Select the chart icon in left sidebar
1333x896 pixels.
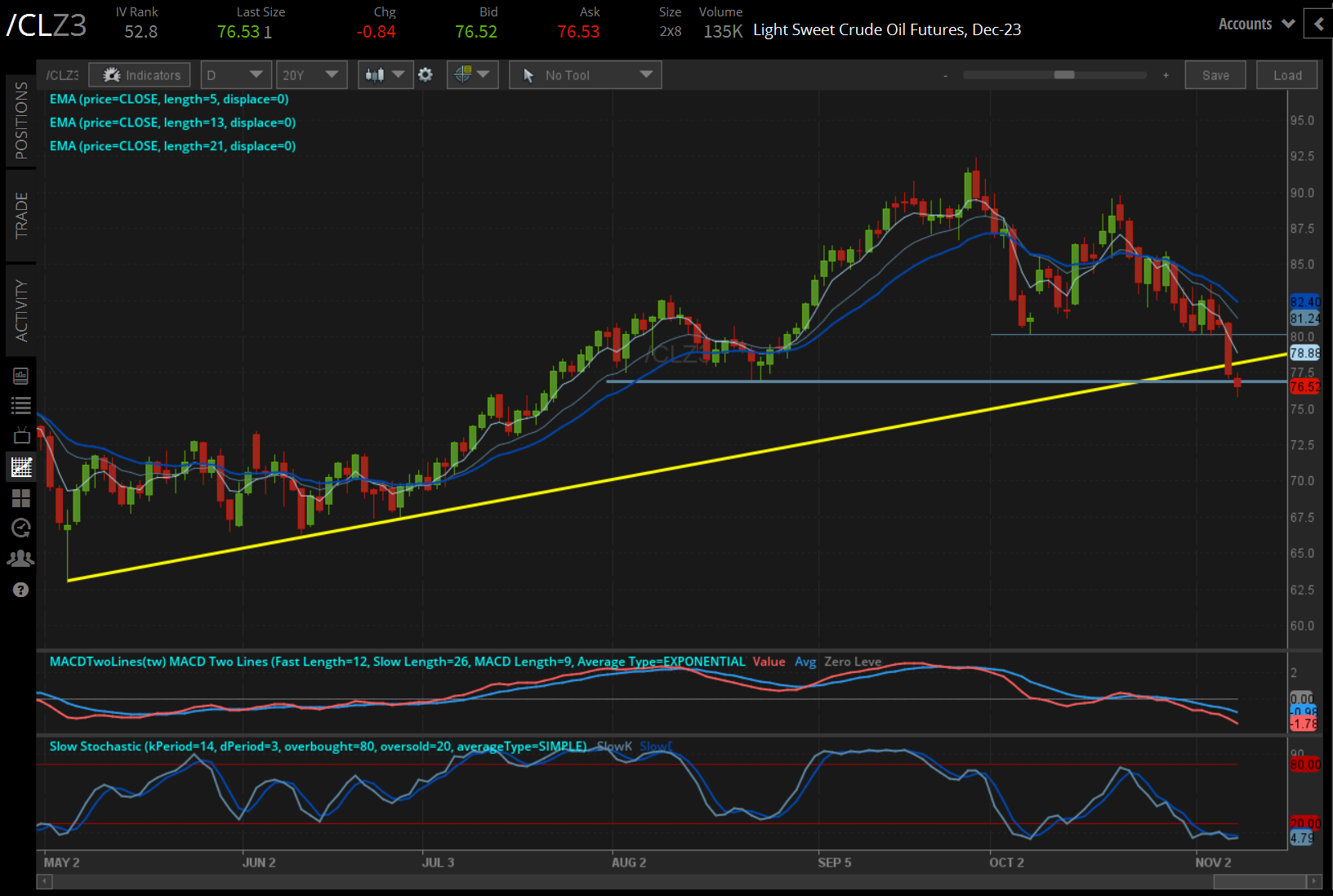pyautogui.click(x=21, y=466)
